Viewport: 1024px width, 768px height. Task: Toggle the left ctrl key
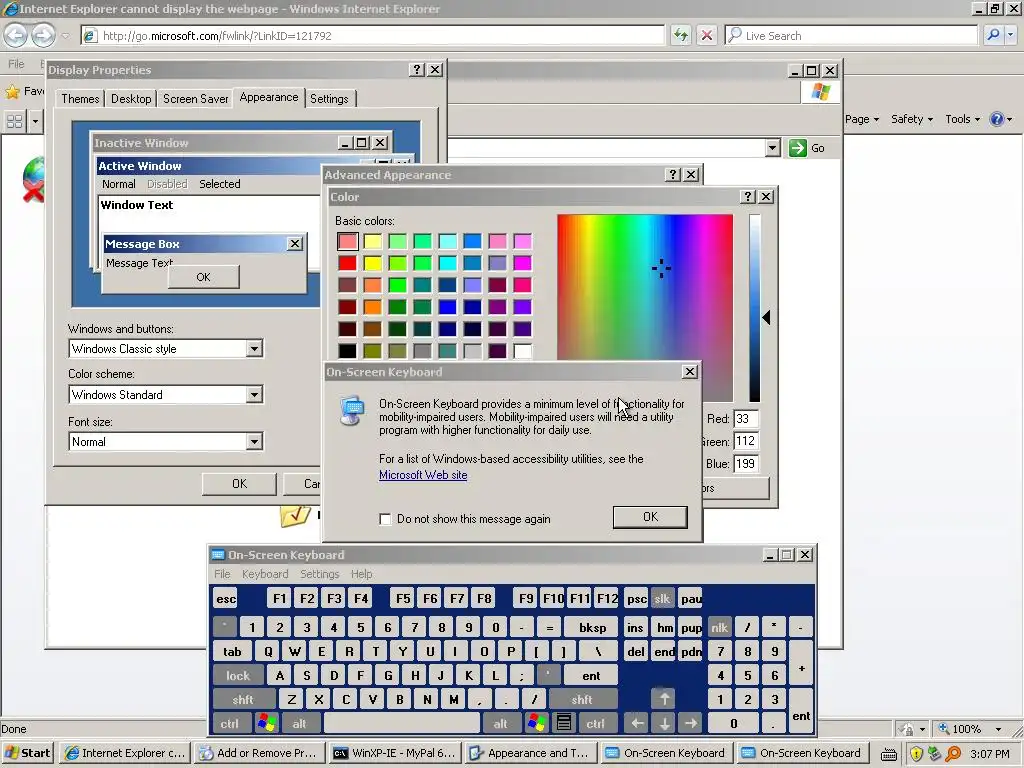(x=229, y=723)
